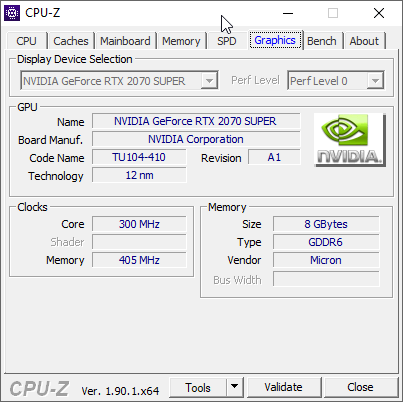Select the Graphics tab
Viewport: 403px width, 402px height.
pos(275,40)
